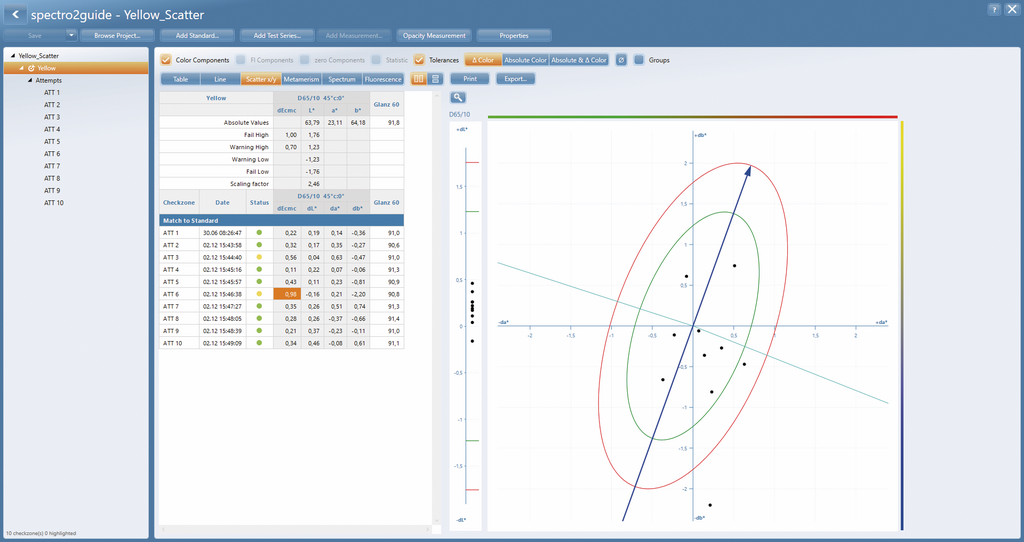The height and width of the screenshot is (542, 1024).
Task: Click the average (Ø) icon button
Action: click(x=621, y=59)
